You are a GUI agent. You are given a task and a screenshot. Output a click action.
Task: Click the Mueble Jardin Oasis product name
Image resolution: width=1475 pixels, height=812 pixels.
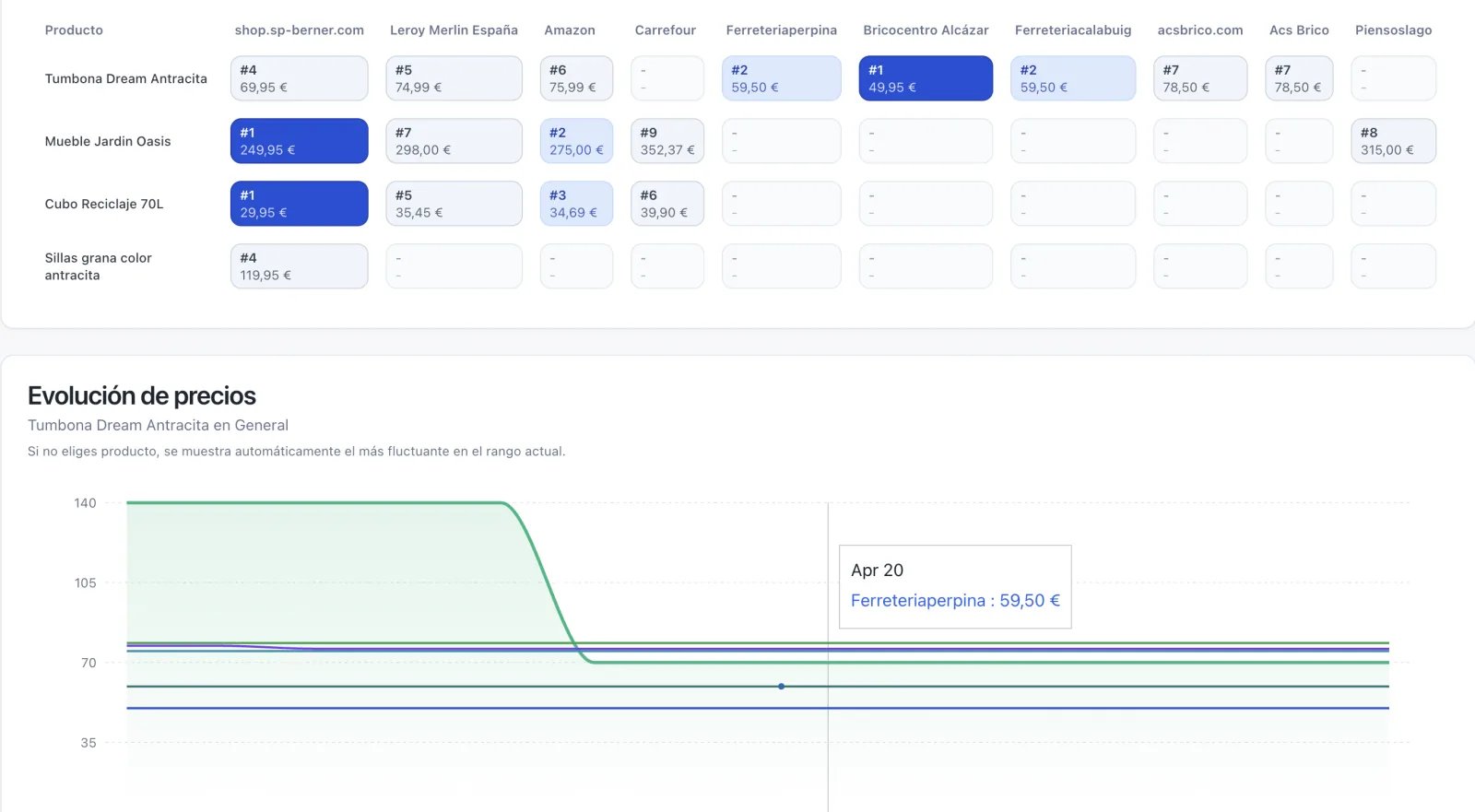pyautogui.click(x=108, y=141)
